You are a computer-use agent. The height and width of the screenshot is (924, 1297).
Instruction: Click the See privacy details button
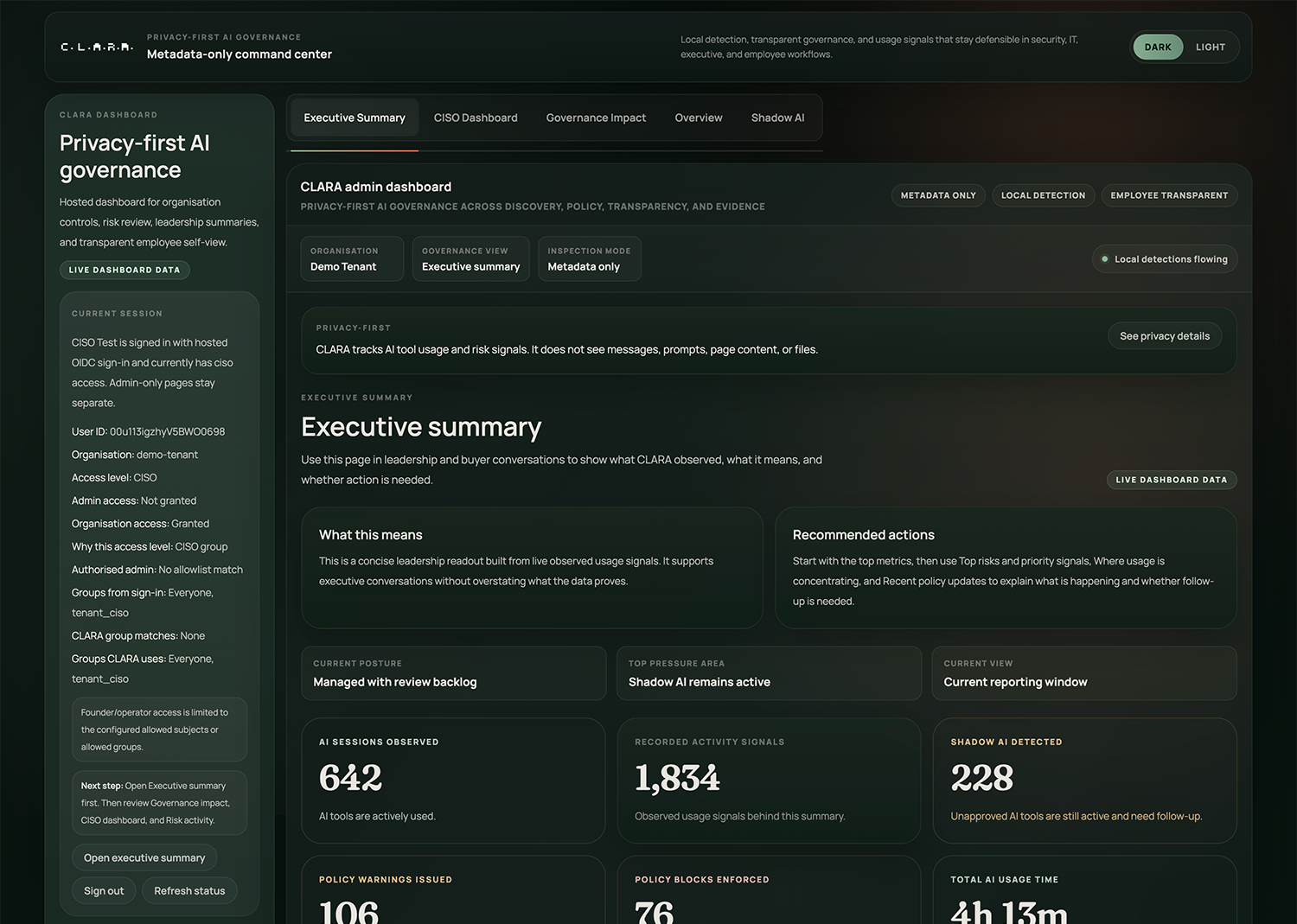point(1165,335)
